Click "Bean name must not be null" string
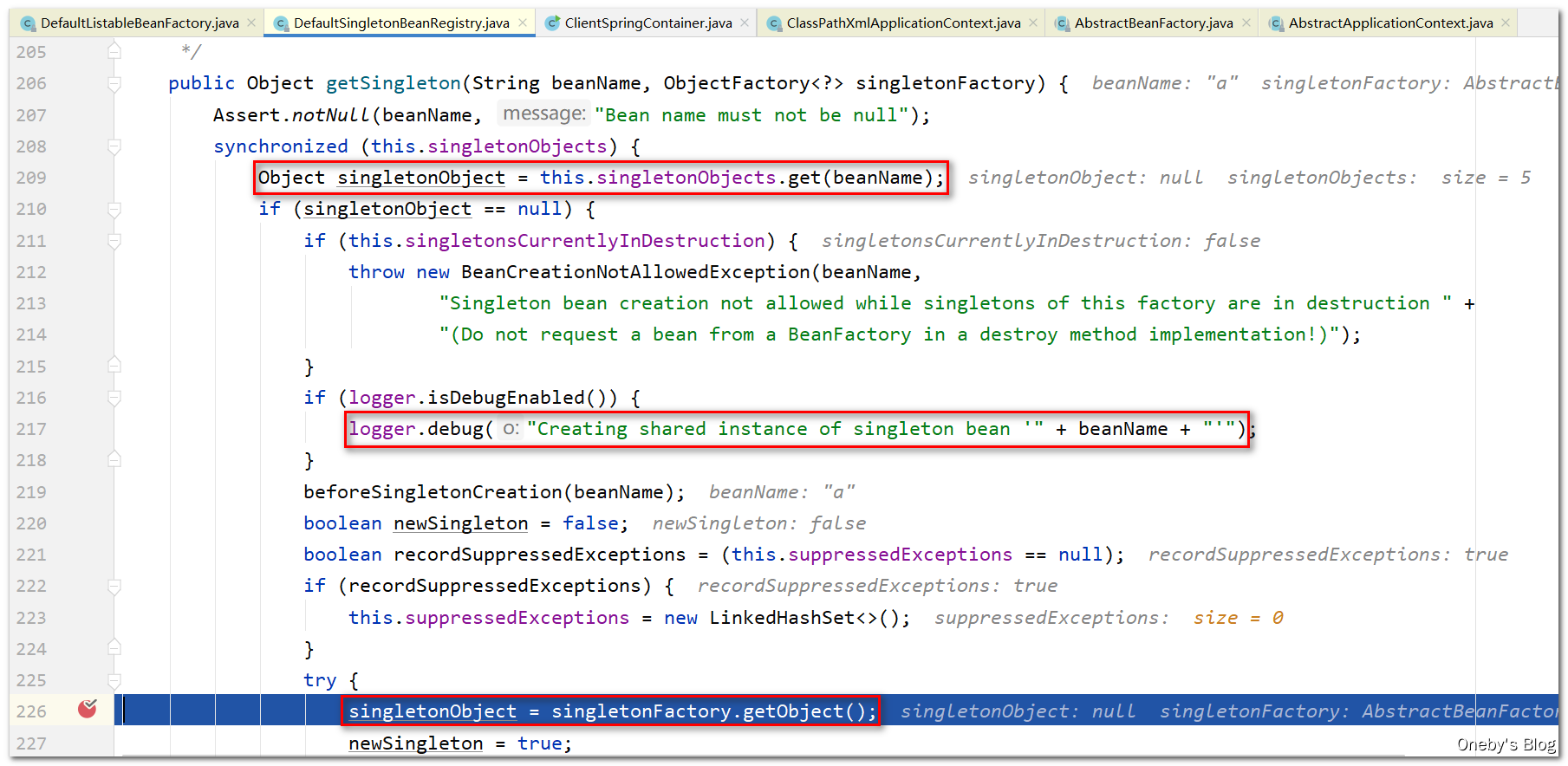Viewport: 1568px width, 766px height. point(751,115)
